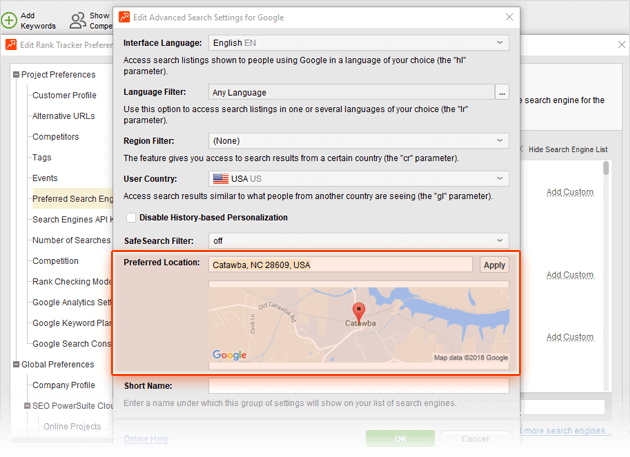Open the SafeSearch Filter dropdown
The width and height of the screenshot is (630, 457).
click(358, 241)
